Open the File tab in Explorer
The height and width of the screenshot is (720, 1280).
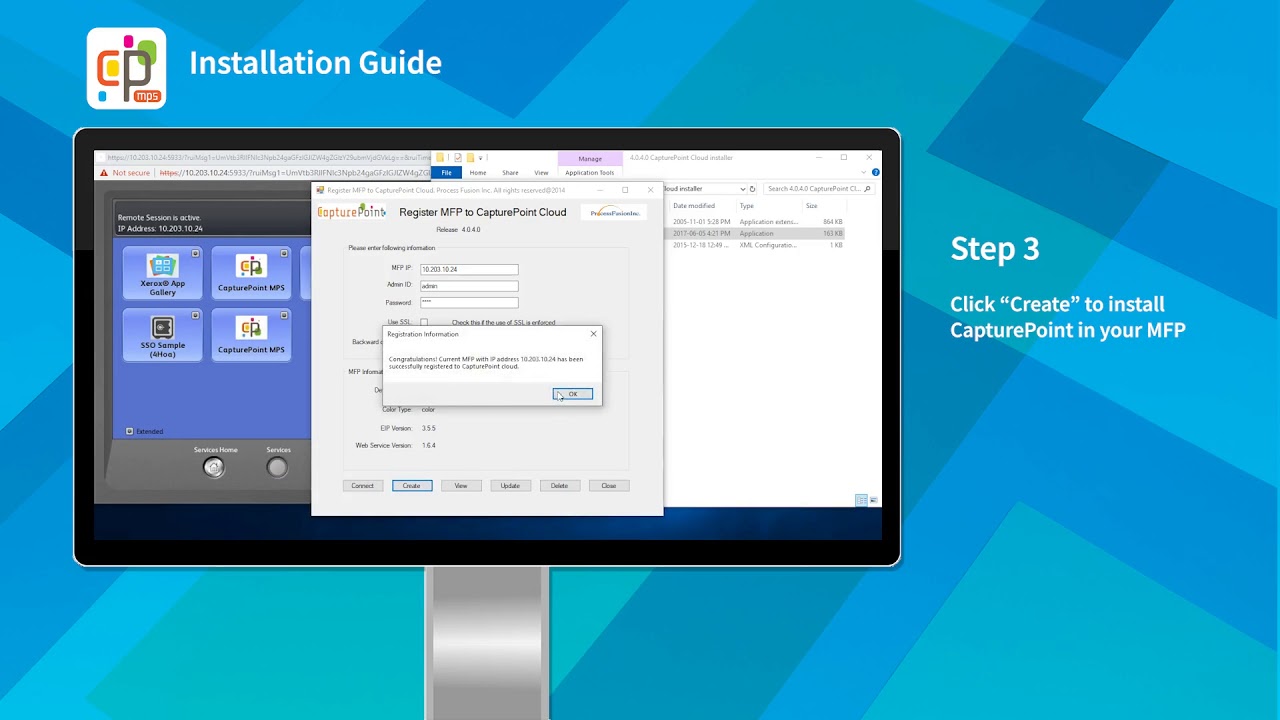(446, 173)
